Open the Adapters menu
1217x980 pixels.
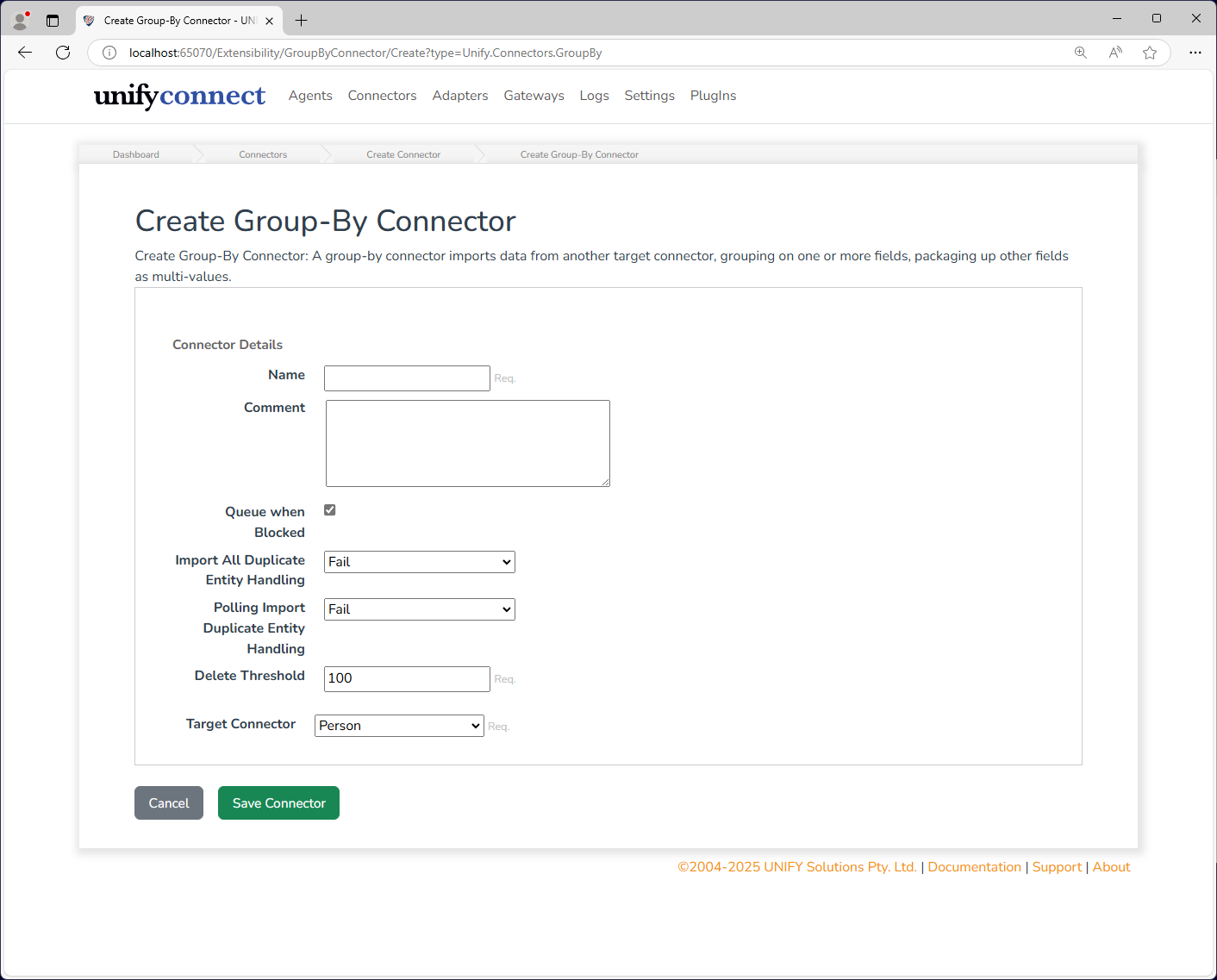[x=460, y=96]
